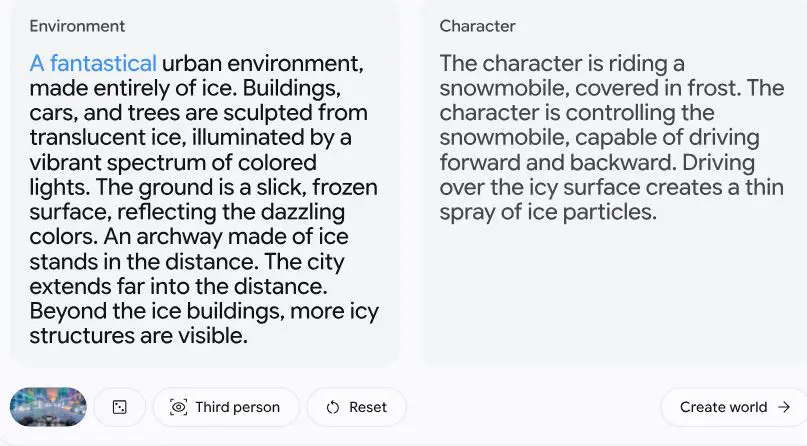Viewport: 807px width, 446px height.
Task: Click the circular Reset arrow icon
Action: 333,407
